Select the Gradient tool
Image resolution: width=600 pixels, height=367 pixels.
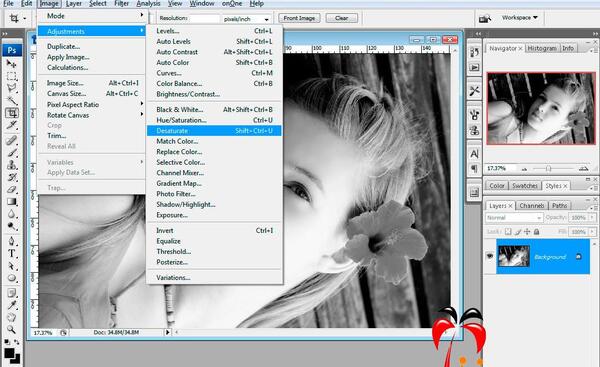[x=11, y=202]
